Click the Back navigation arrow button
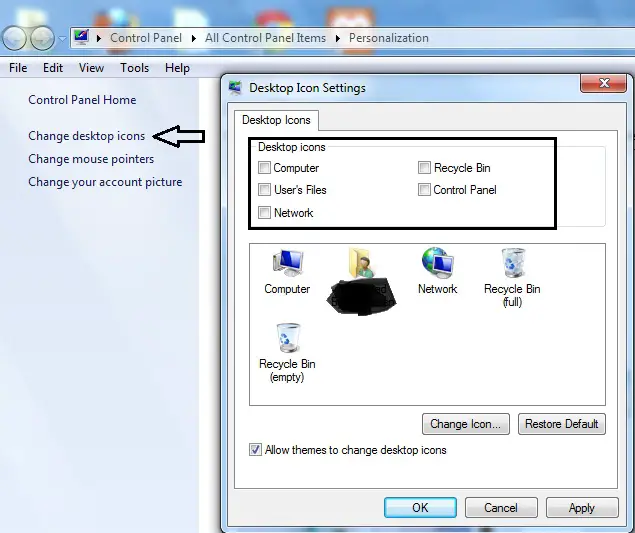Image resolution: width=635 pixels, height=533 pixels. click(x=14, y=38)
